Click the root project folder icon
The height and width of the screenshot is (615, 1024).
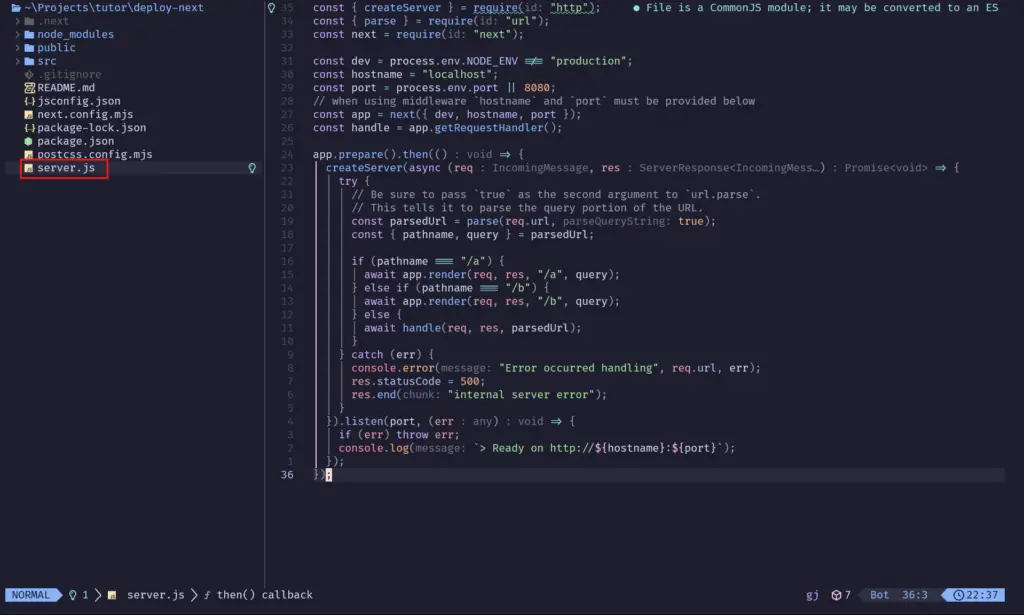click(x=14, y=7)
